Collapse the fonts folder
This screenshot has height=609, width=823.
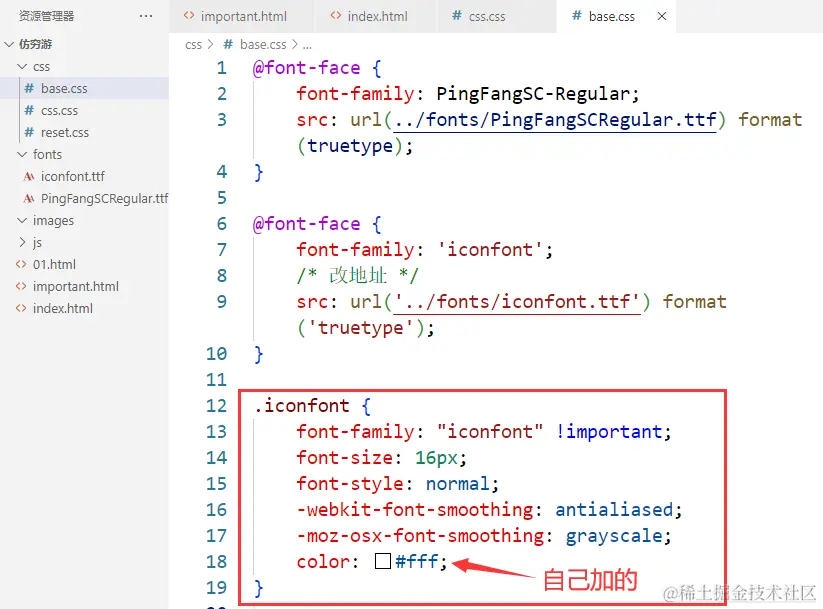point(22,154)
